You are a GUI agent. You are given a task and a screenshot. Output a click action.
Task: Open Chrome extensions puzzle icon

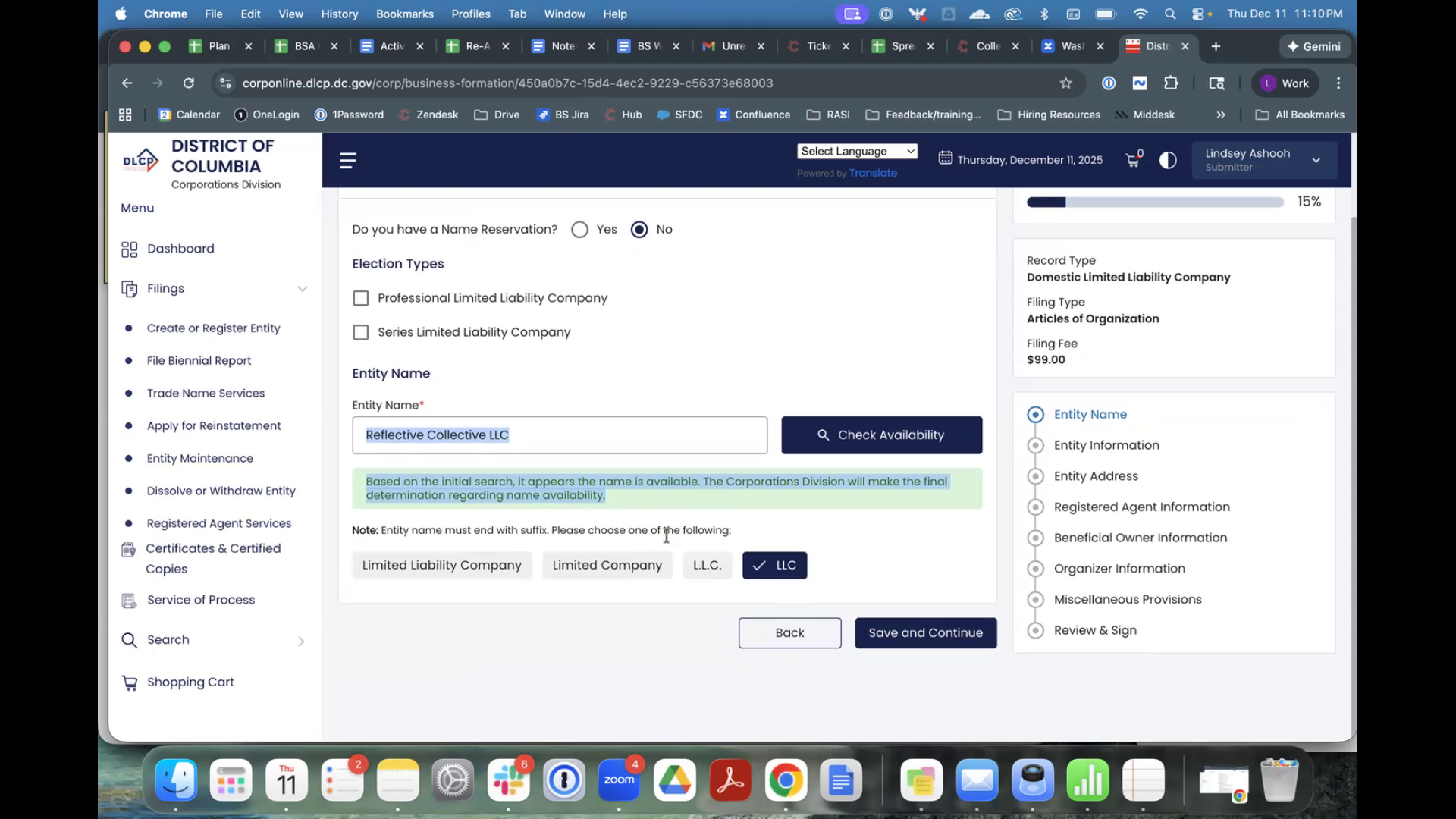click(1172, 83)
